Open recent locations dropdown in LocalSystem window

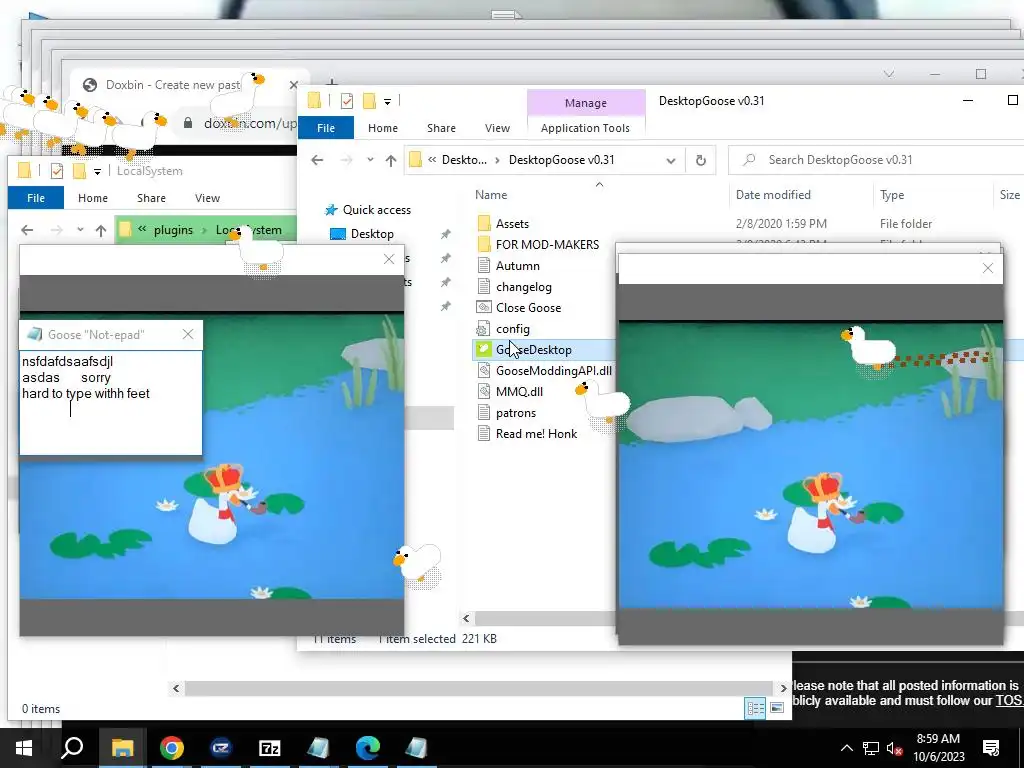(80, 230)
